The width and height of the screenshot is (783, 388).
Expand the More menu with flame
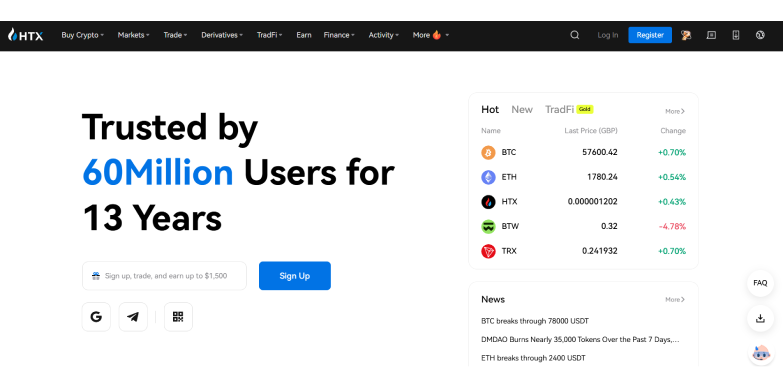430,35
